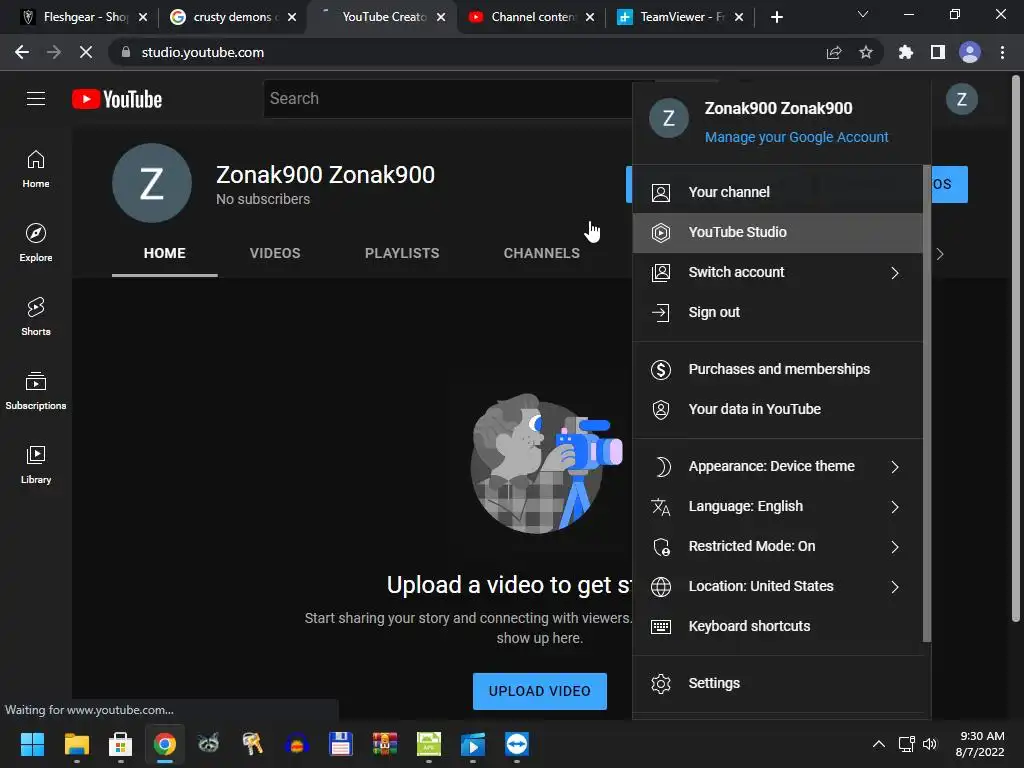
Task: Click Manage your Google Account link
Action: pyautogui.click(x=796, y=137)
